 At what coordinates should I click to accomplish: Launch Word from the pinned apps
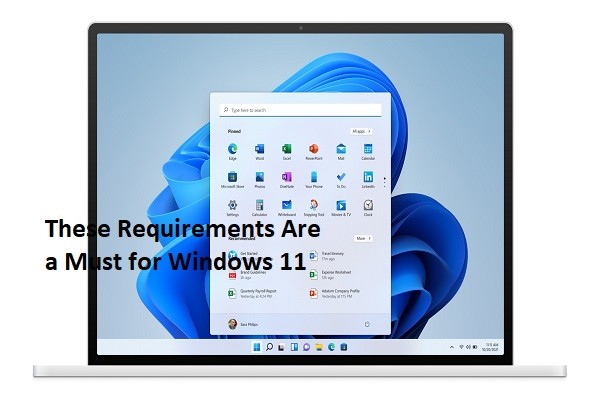(259, 150)
